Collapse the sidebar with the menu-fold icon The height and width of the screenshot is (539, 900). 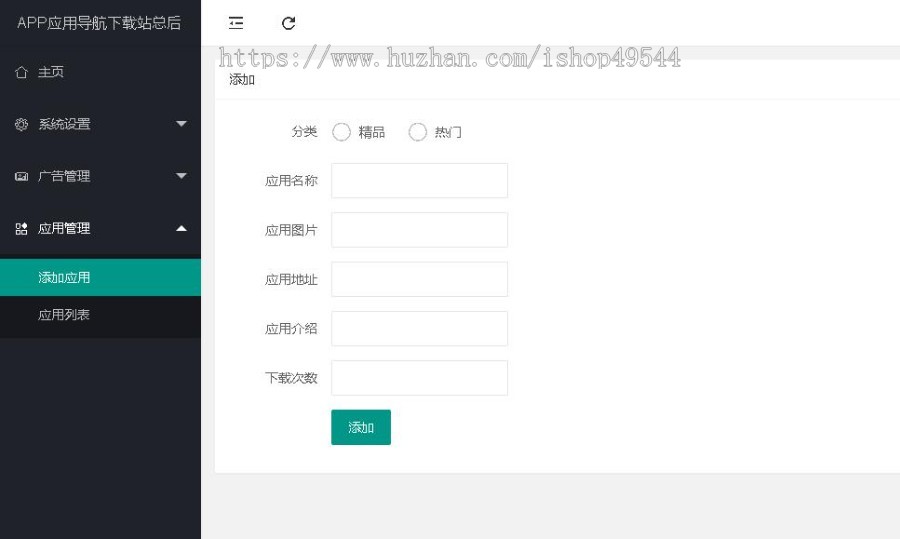236,23
